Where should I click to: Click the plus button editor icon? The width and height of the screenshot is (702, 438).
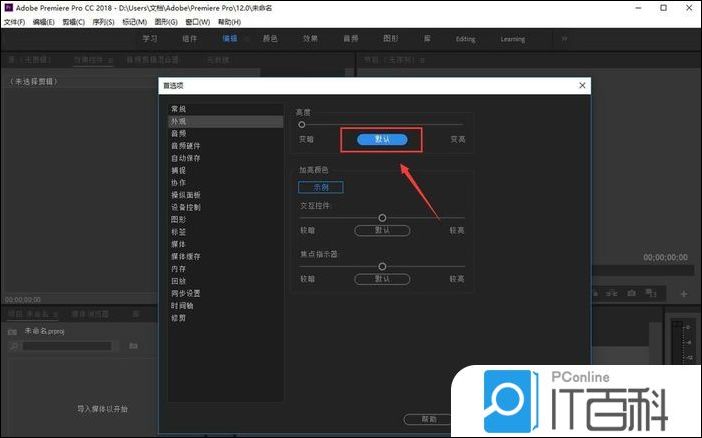click(x=684, y=294)
